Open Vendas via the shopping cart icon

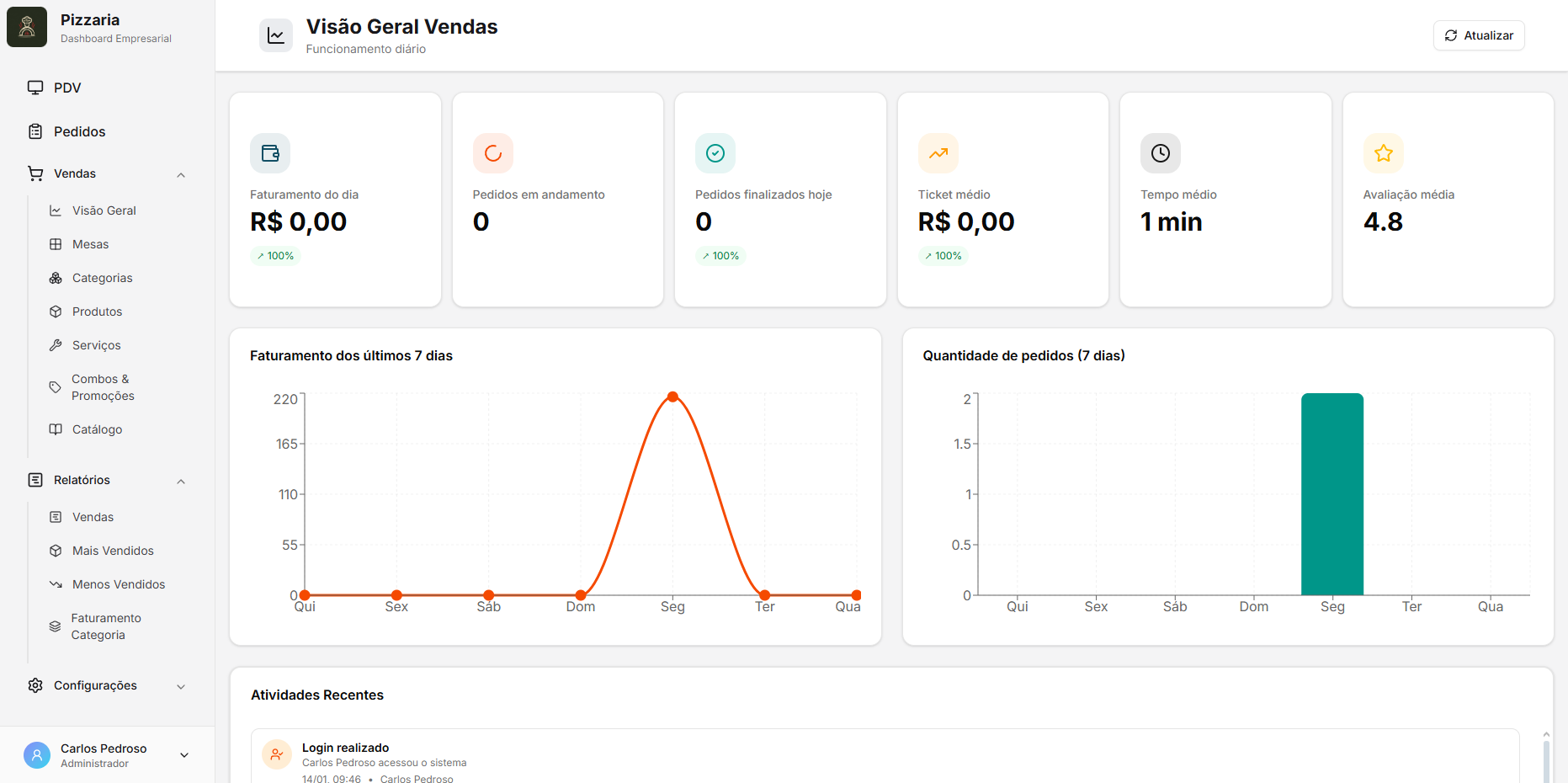click(35, 173)
